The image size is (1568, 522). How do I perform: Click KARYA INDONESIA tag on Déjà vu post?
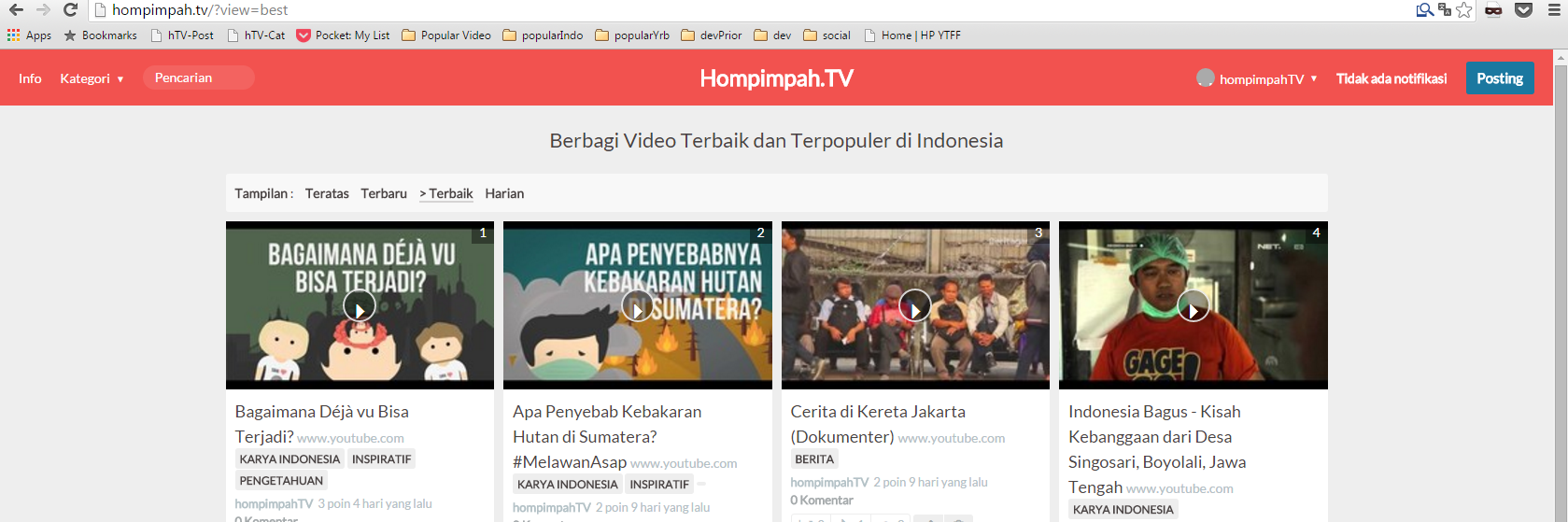[290, 459]
